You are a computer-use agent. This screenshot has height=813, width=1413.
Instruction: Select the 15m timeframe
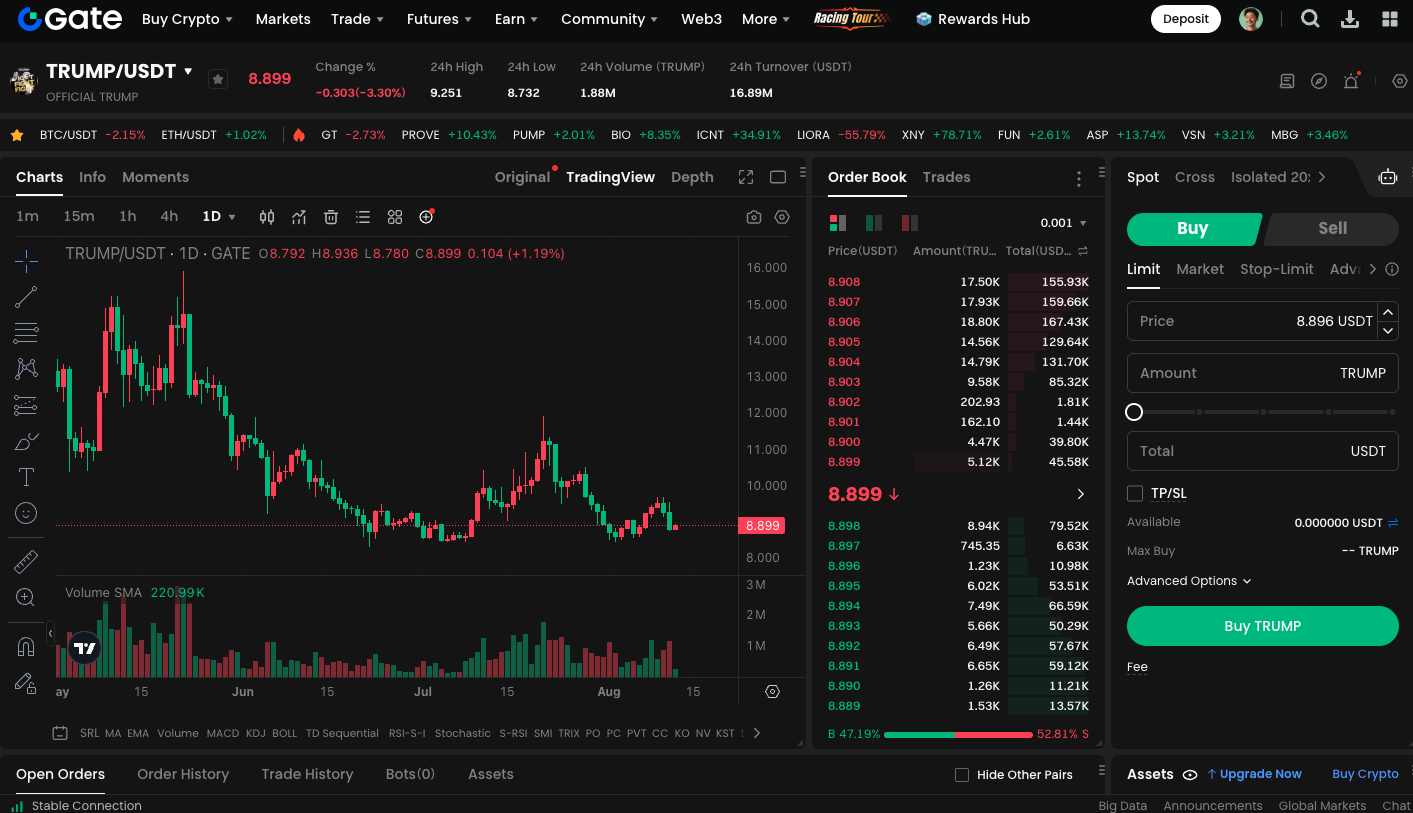click(79, 217)
